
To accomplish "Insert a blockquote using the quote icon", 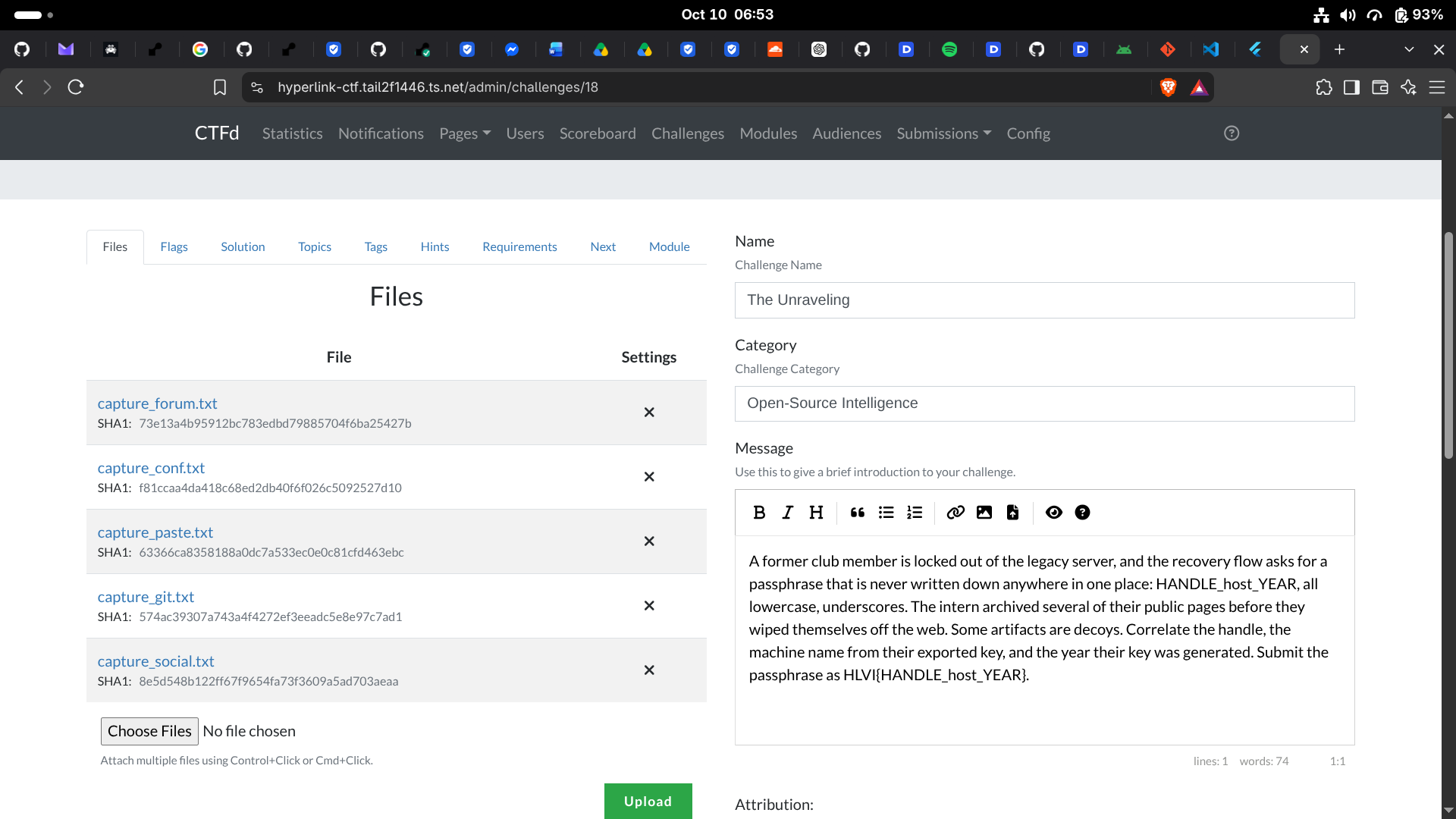I will (858, 513).
